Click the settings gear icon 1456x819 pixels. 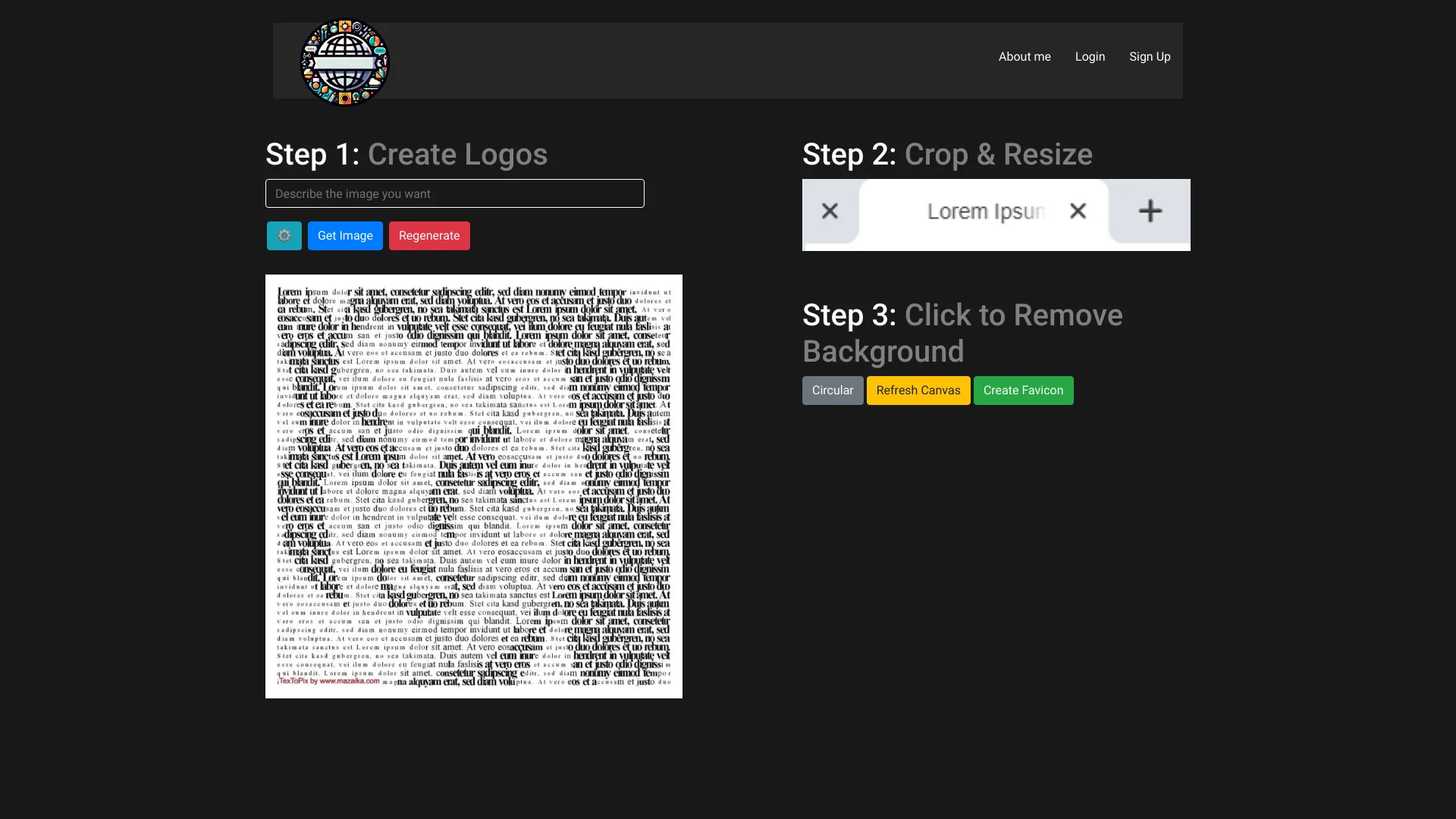(x=284, y=236)
